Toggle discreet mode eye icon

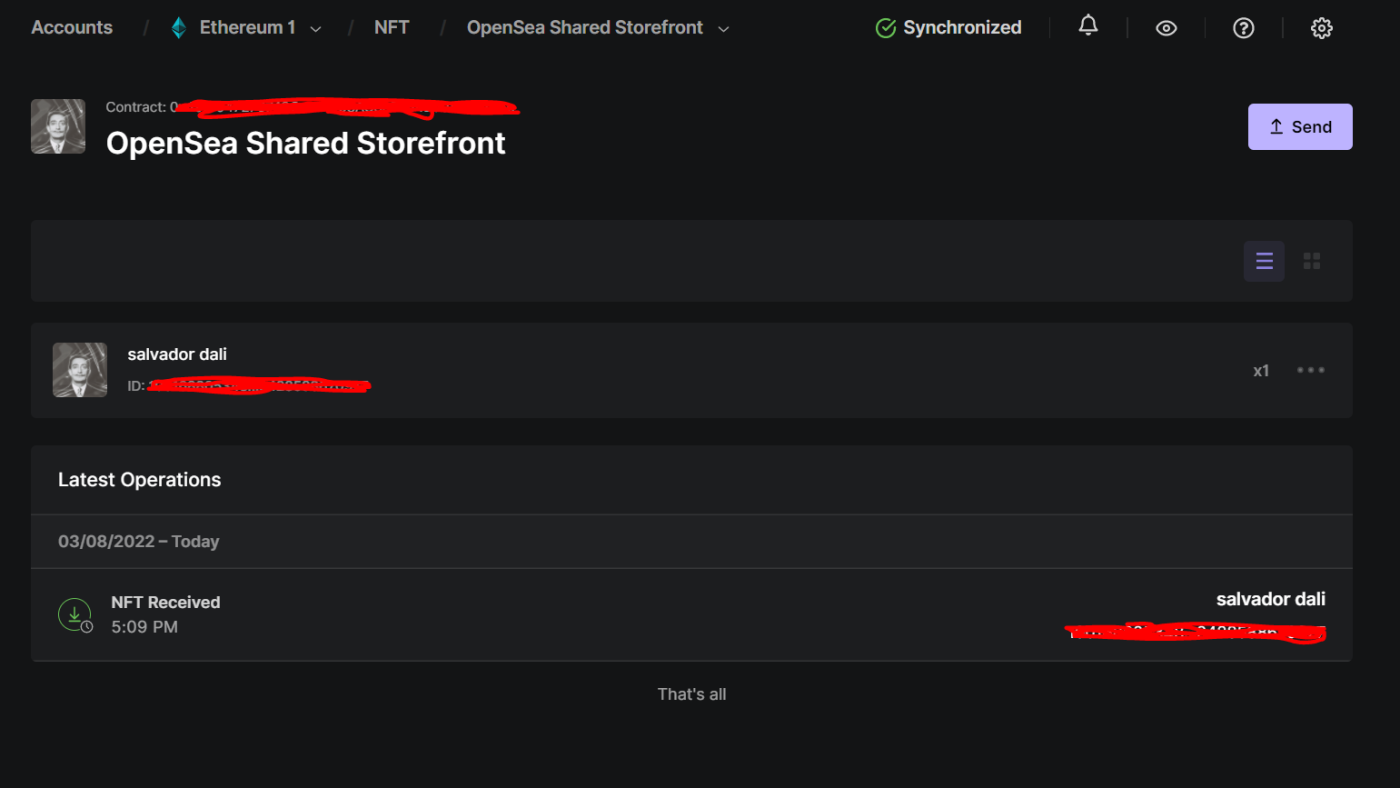pos(1166,28)
